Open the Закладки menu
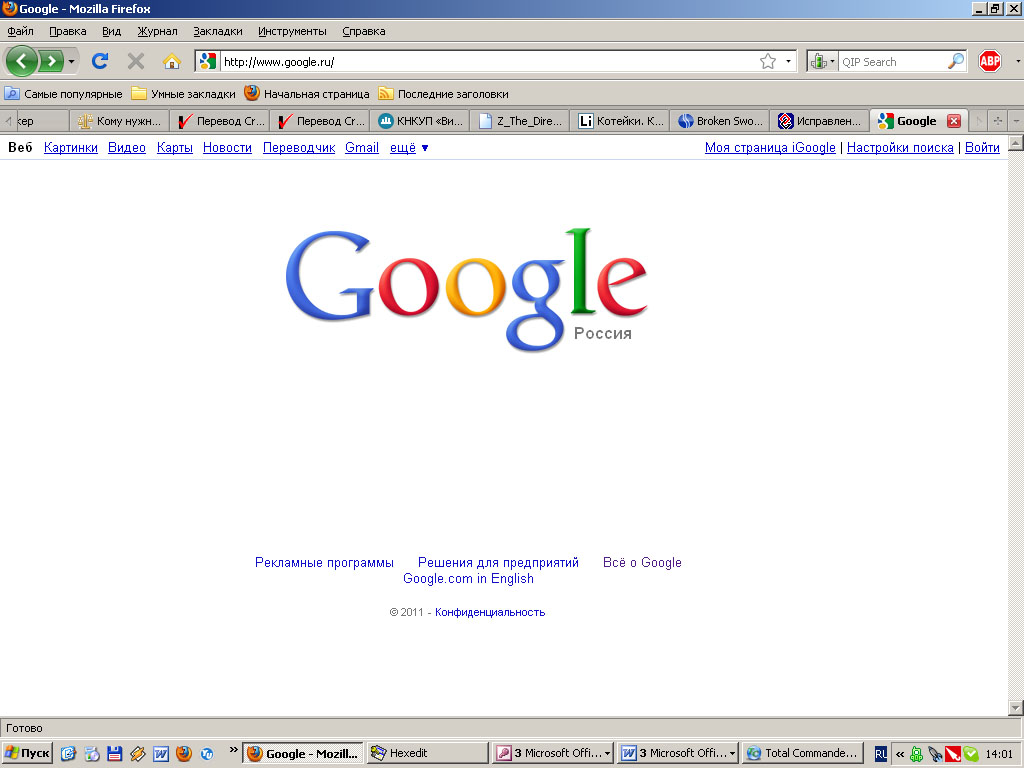1024x768 pixels. tap(217, 31)
